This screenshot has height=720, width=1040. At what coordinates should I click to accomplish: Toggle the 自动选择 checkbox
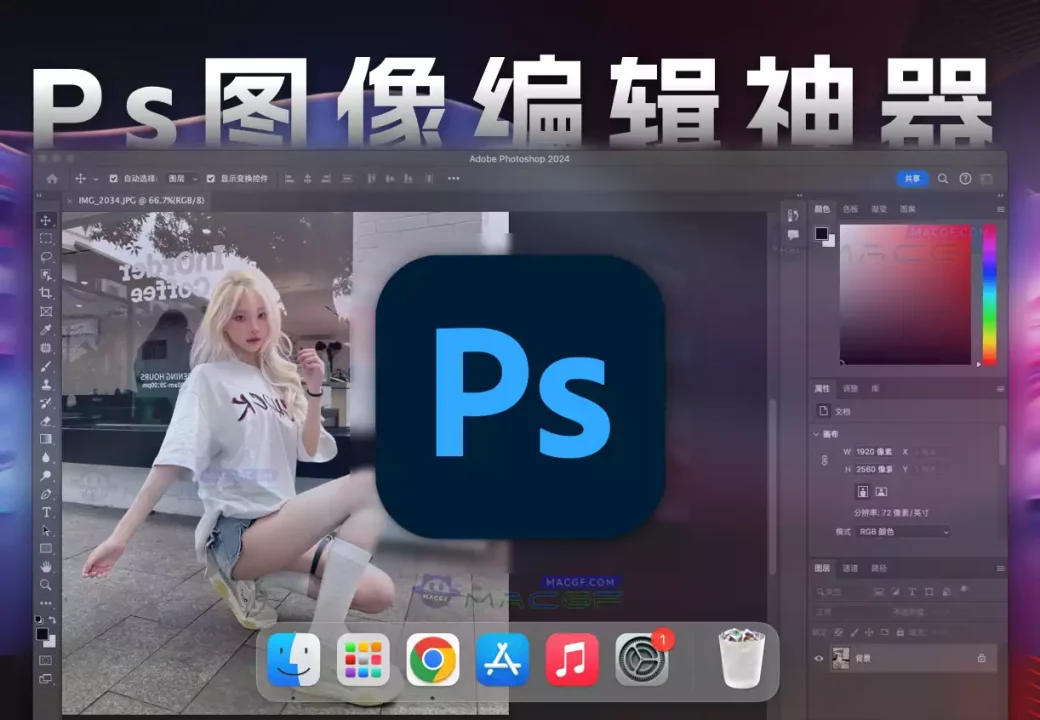tap(113, 179)
